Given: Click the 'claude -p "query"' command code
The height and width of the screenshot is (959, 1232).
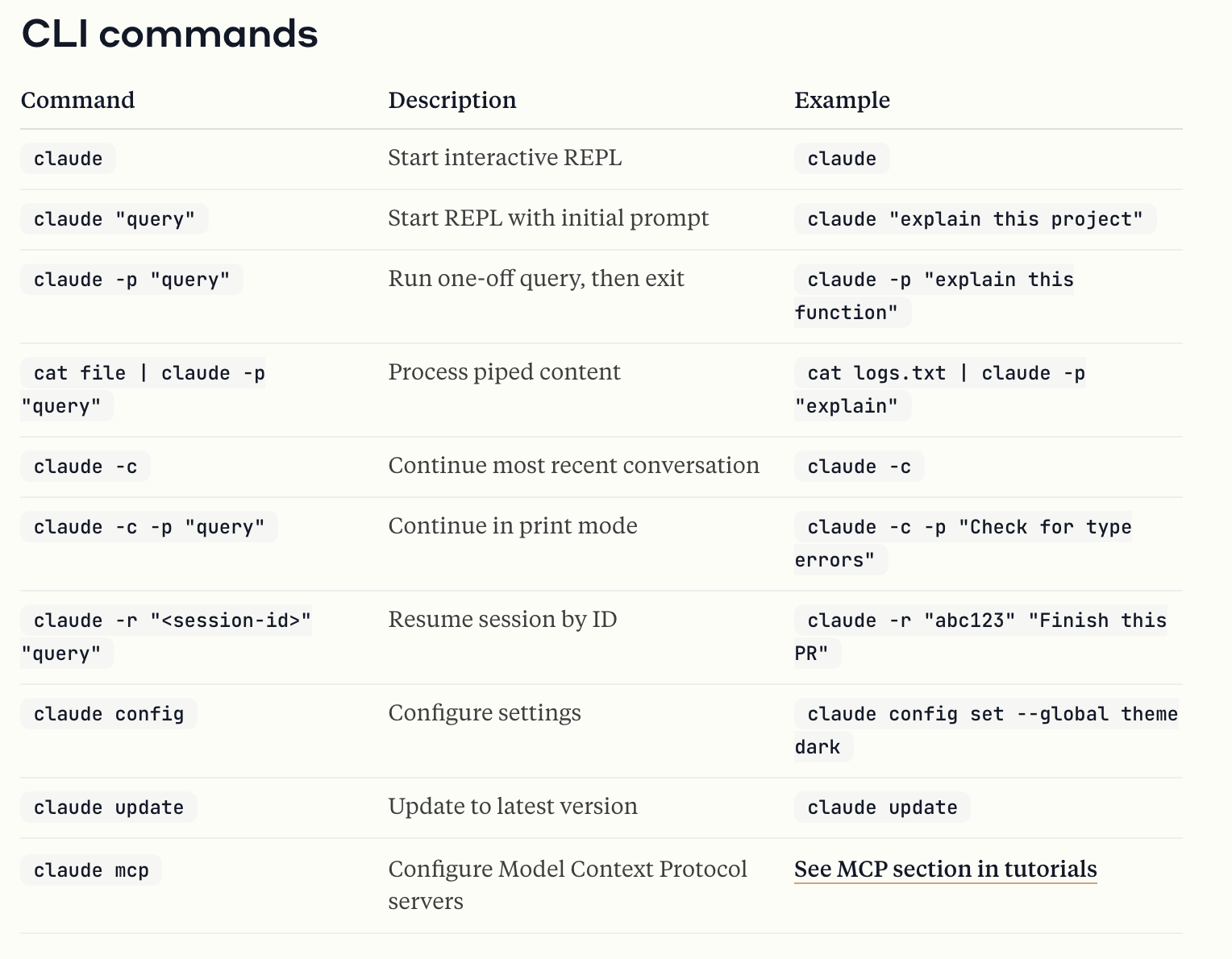Looking at the screenshot, I should pos(131,280).
